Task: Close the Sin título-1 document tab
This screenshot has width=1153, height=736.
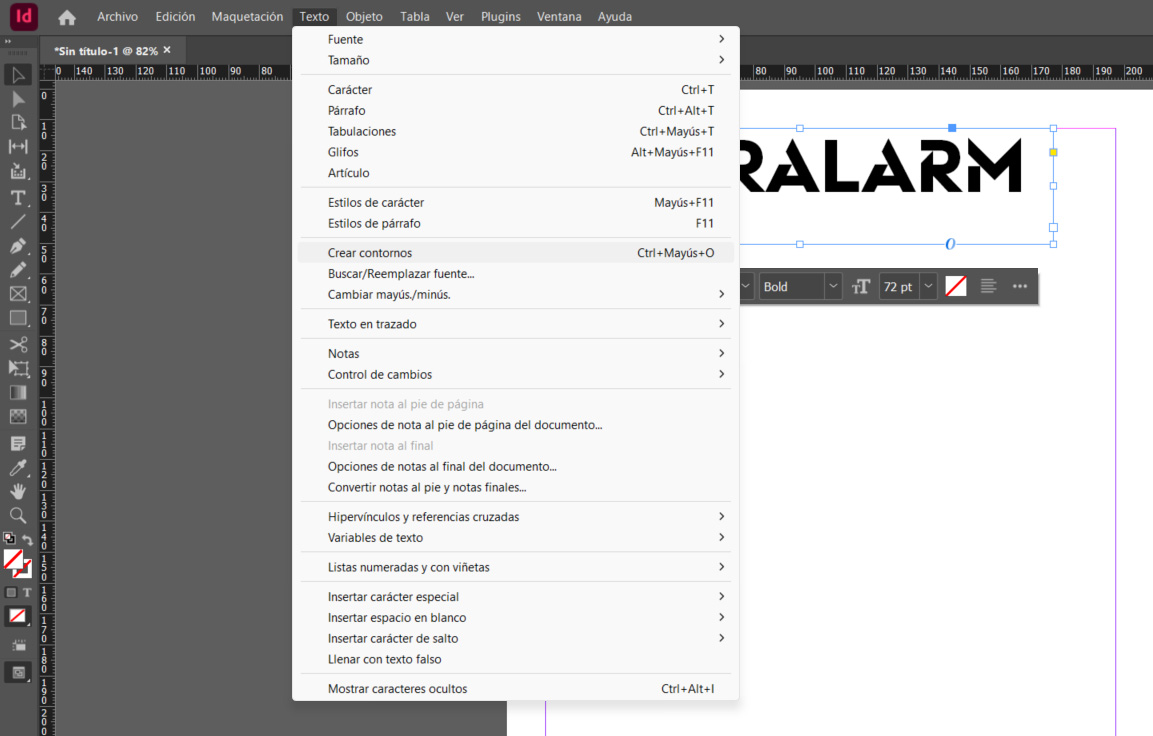Action: click(167, 50)
